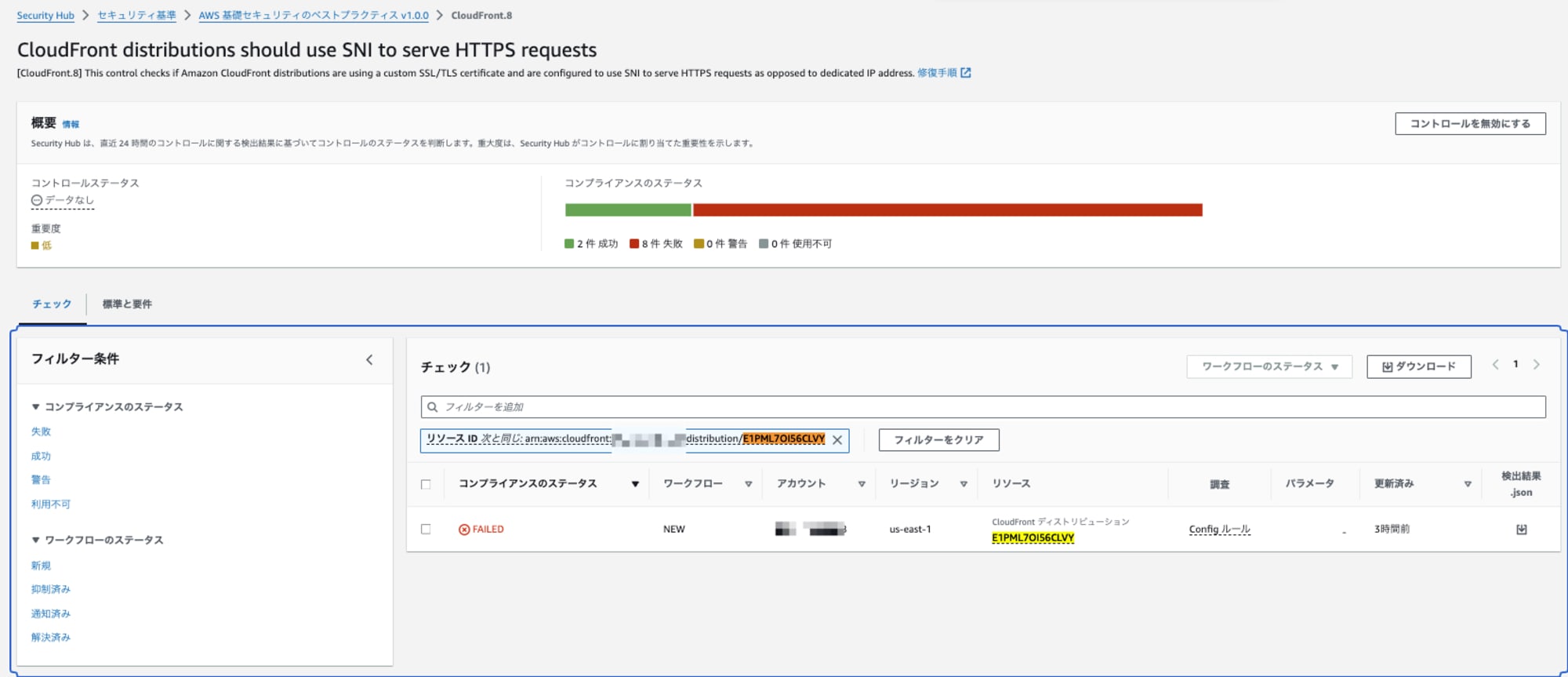The height and width of the screenshot is (677, 1568).
Task: Collapse the フィルター条件 panel with chevron
Action: pyautogui.click(x=369, y=360)
